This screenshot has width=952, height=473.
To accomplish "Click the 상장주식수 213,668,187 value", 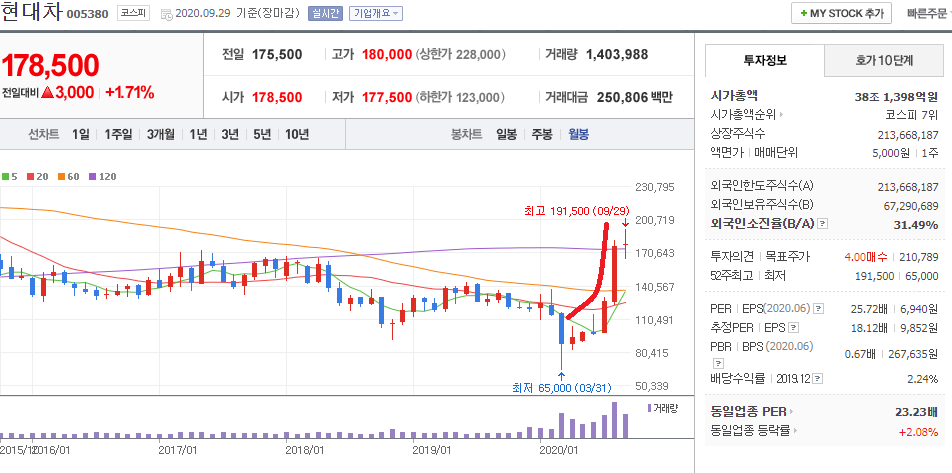I will click(908, 134).
